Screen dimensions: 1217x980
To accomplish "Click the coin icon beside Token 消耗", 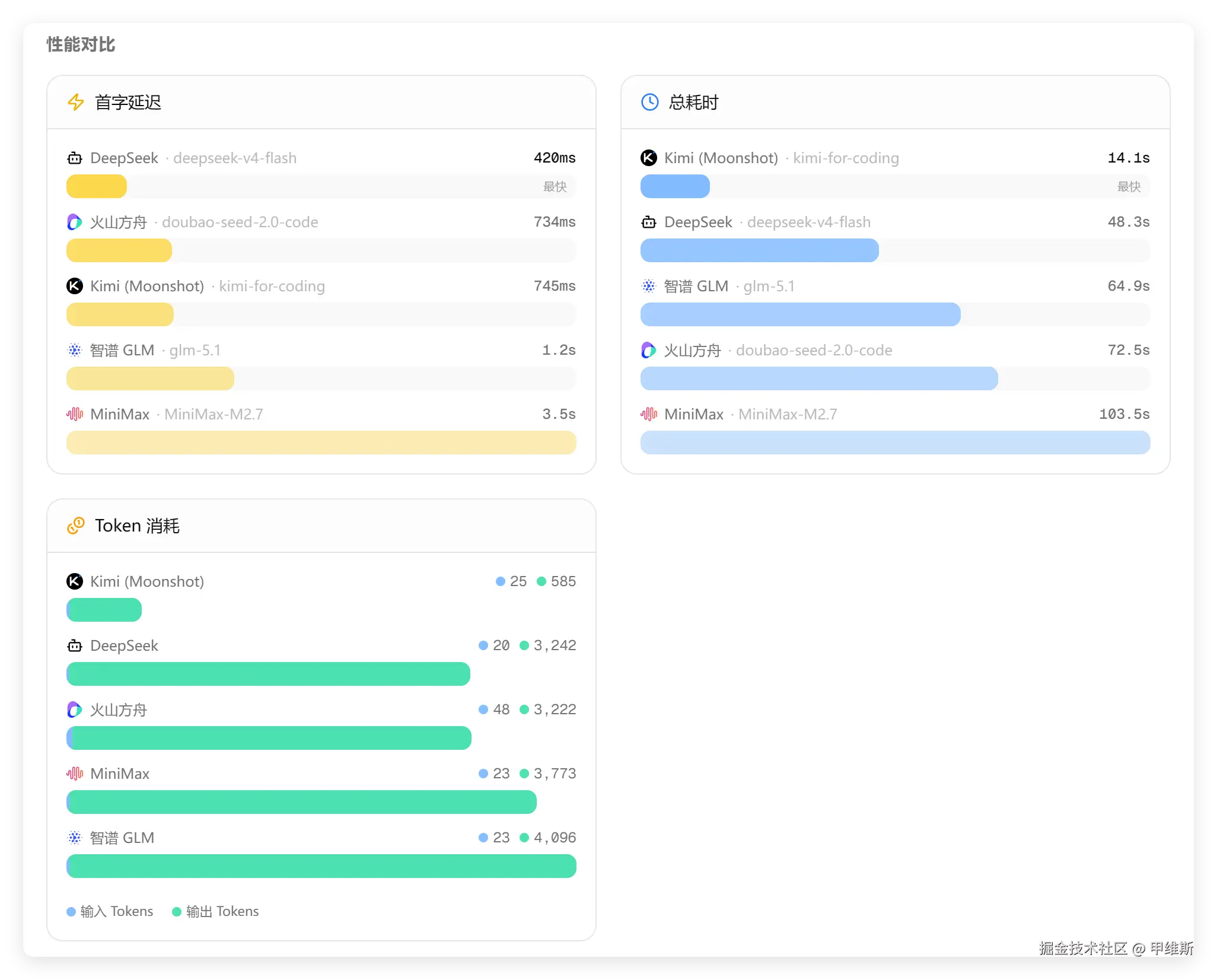I will [76, 526].
